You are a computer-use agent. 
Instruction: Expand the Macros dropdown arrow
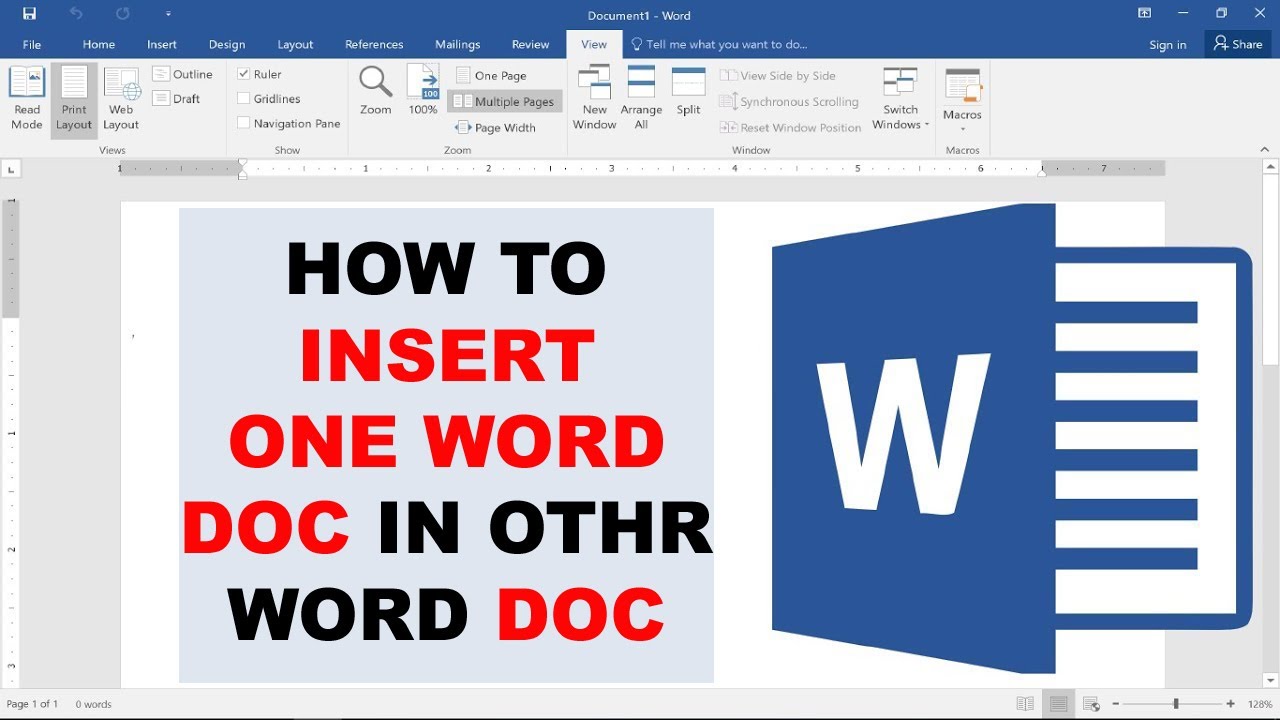[x=962, y=128]
